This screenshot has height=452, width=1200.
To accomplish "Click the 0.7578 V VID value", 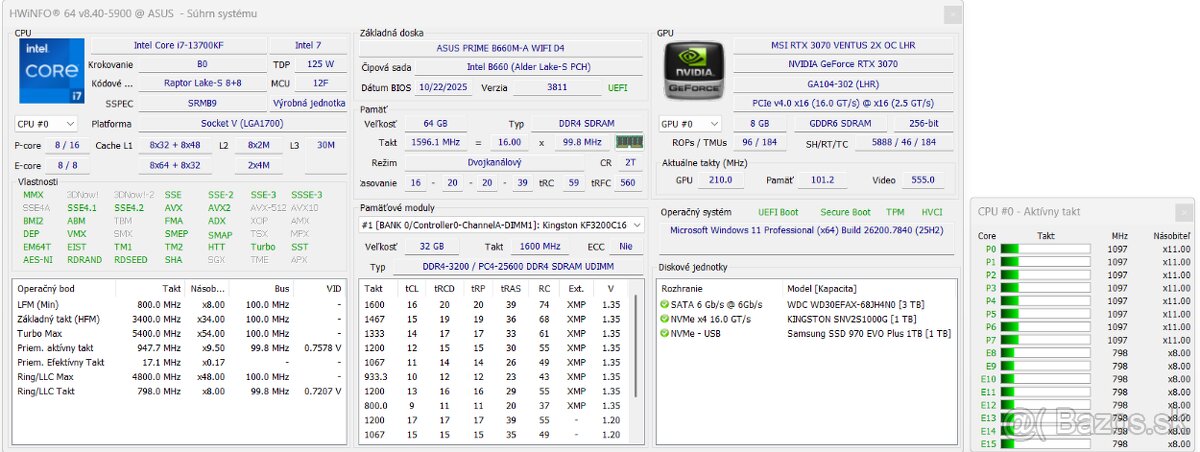I will [x=321, y=348].
